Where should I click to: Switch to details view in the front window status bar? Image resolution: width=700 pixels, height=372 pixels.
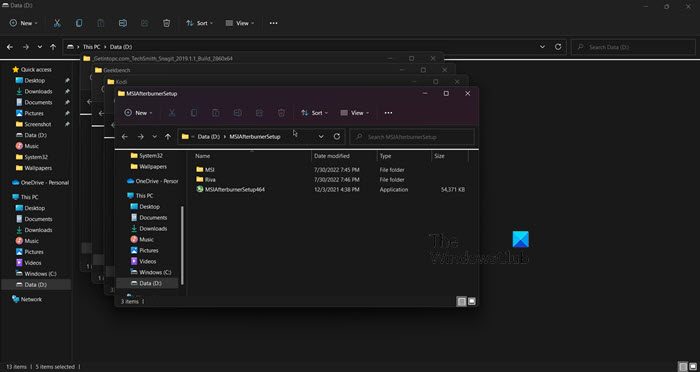462,301
